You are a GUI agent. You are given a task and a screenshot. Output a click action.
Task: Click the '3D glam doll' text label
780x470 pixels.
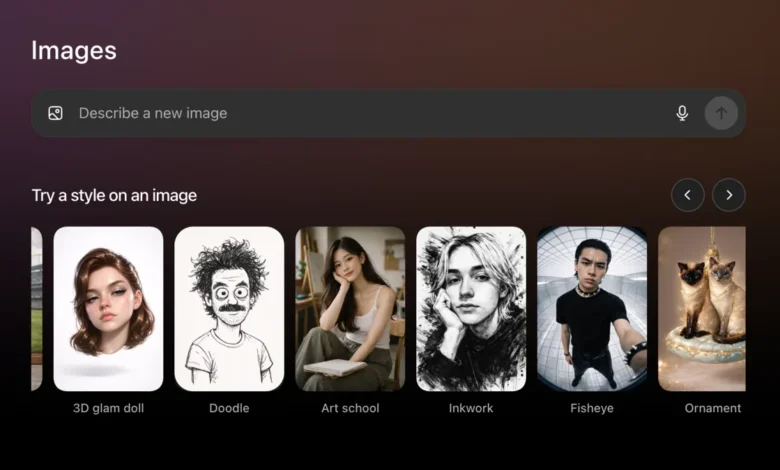[108, 408]
